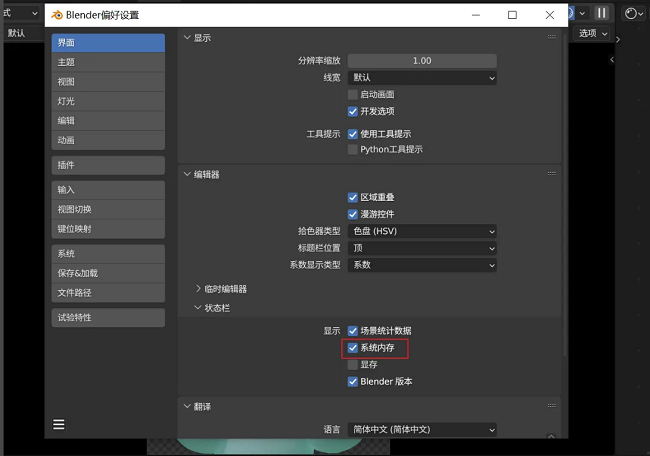Open the 键位映射 preferences tab
The width and height of the screenshot is (650, 456).
coord(108,229)
